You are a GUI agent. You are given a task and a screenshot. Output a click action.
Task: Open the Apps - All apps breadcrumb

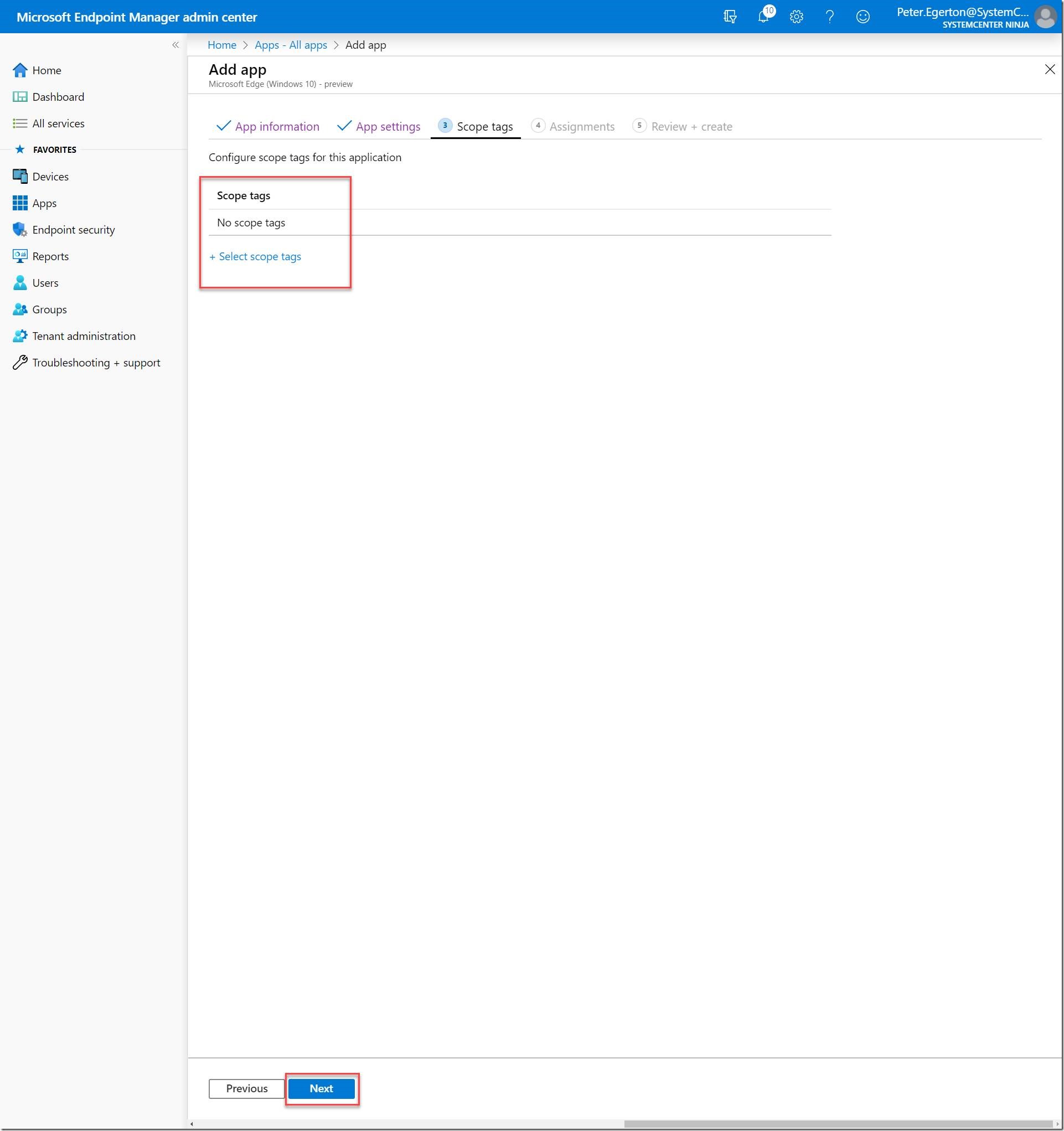(291, 45)
